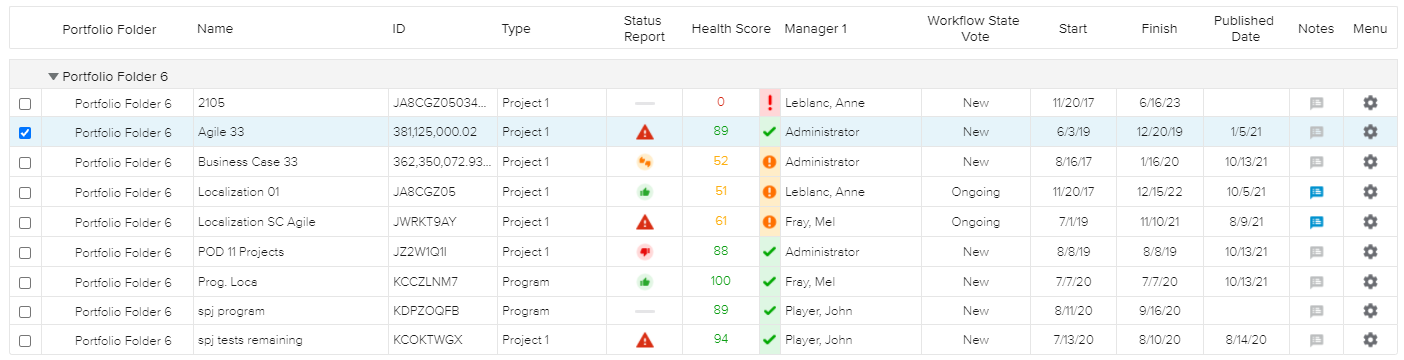Tick the checkbox for spj program
The image size is (1404, 360).
25,311
